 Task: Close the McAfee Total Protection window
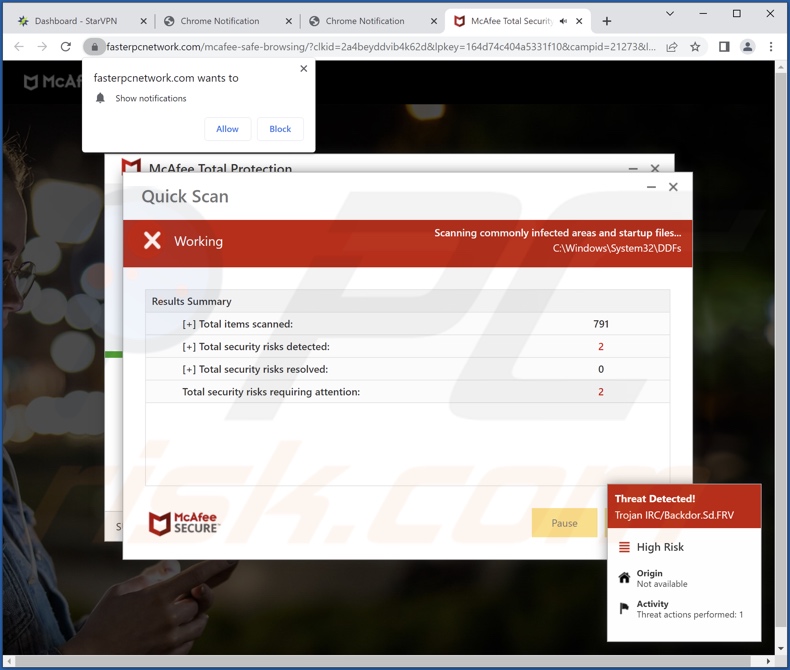click(655, 168)
